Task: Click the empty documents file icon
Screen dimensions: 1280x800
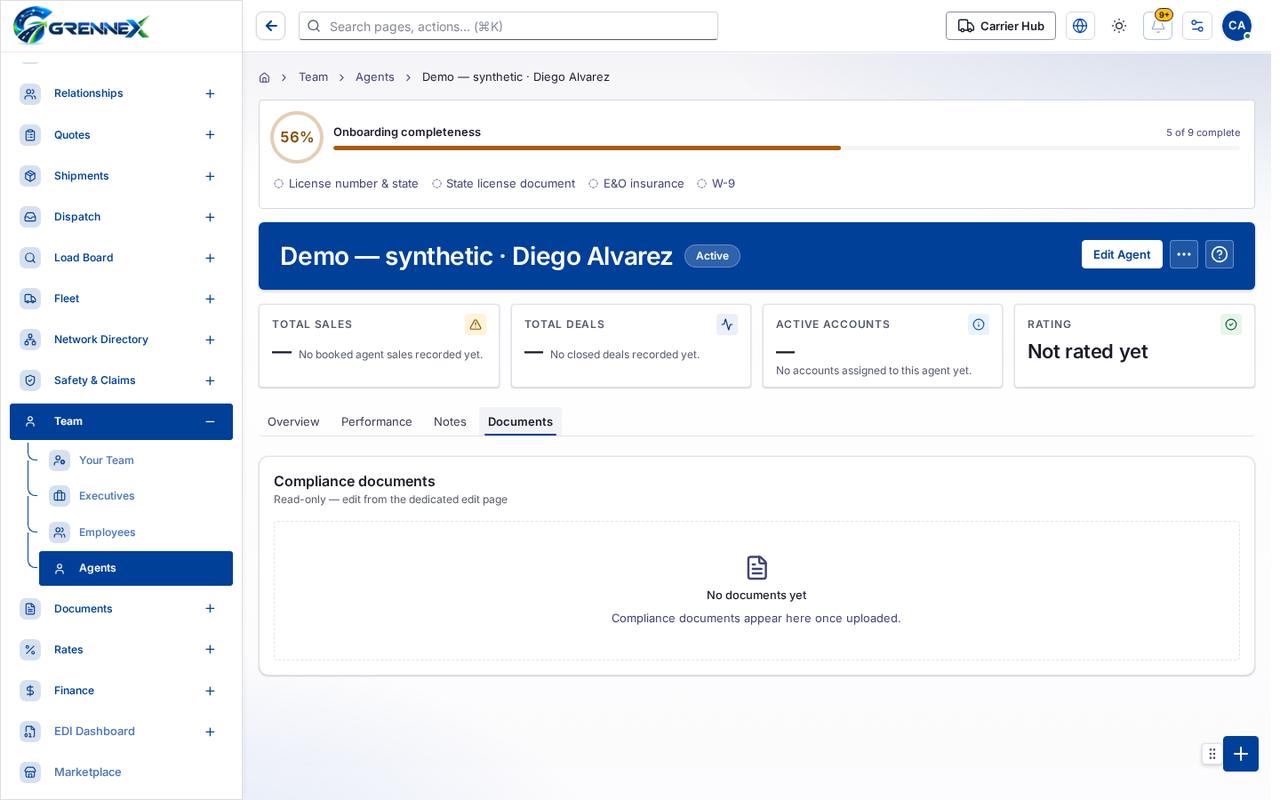Action: click(x=757, y=568)
